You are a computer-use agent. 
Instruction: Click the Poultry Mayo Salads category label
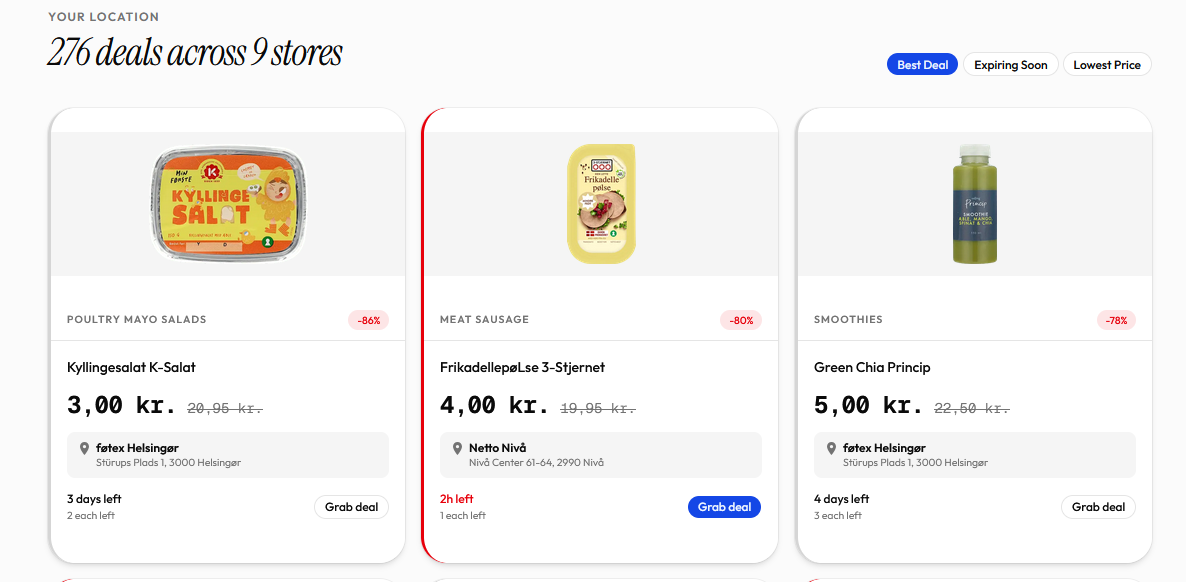137,320
